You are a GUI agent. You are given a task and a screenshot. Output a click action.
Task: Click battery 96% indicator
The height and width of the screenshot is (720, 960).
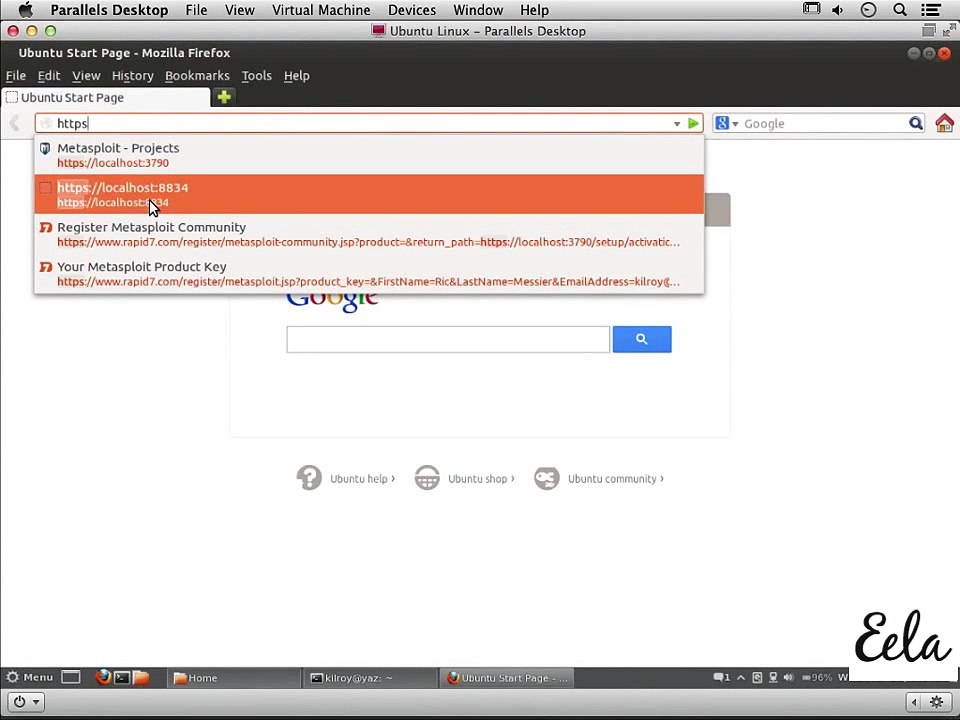tap(817, 677)
